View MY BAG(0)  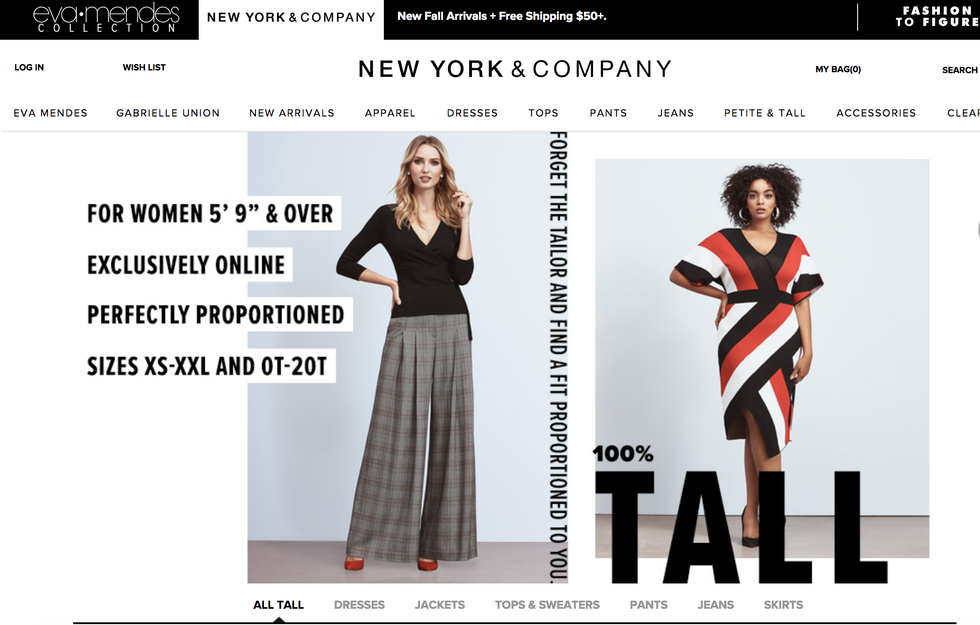click(838, 69)
